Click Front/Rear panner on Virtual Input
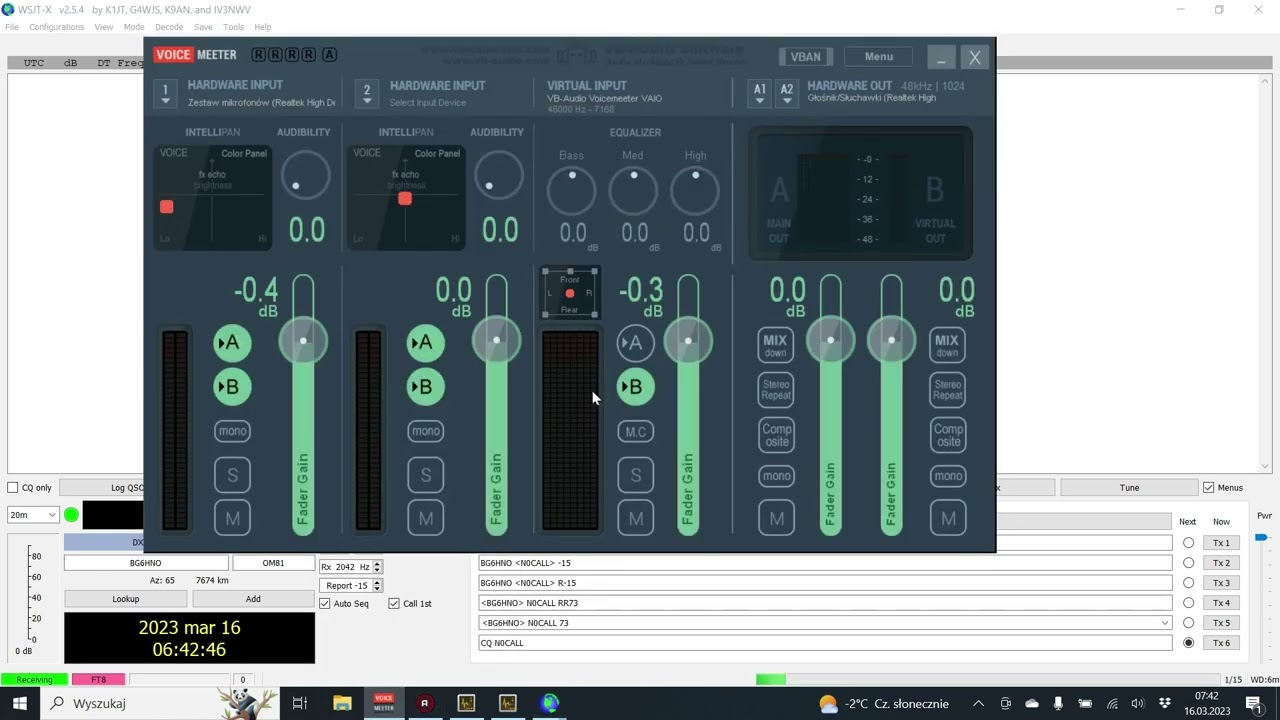 click(x=570, y=293)
